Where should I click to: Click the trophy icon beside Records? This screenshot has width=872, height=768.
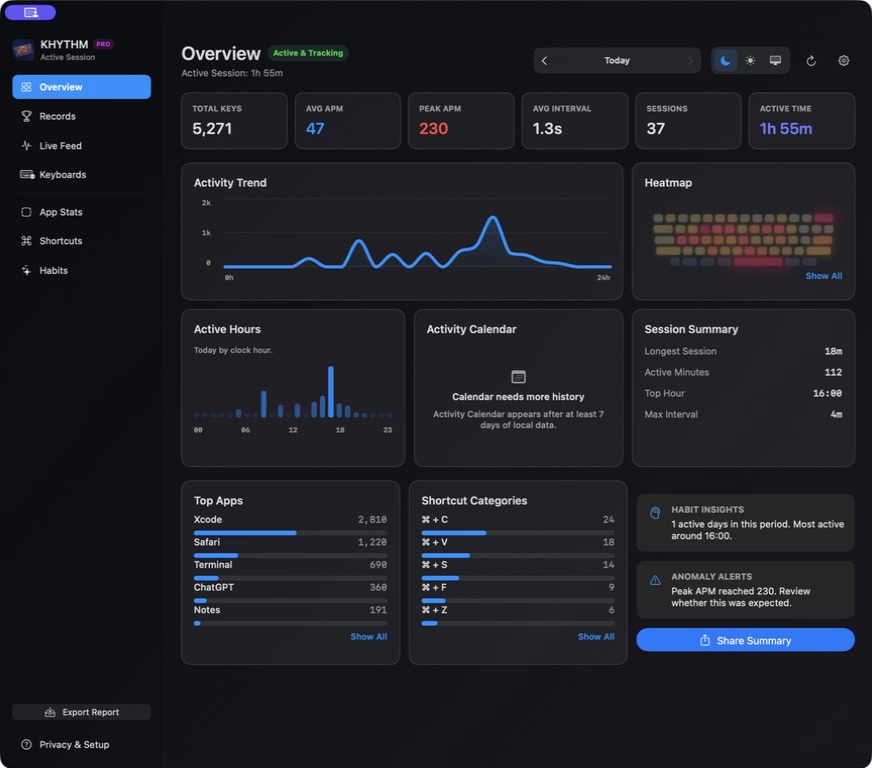tap(26, 116)
